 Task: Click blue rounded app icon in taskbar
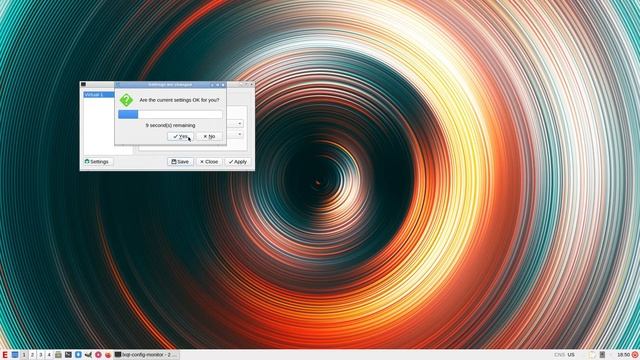(78, 355)
